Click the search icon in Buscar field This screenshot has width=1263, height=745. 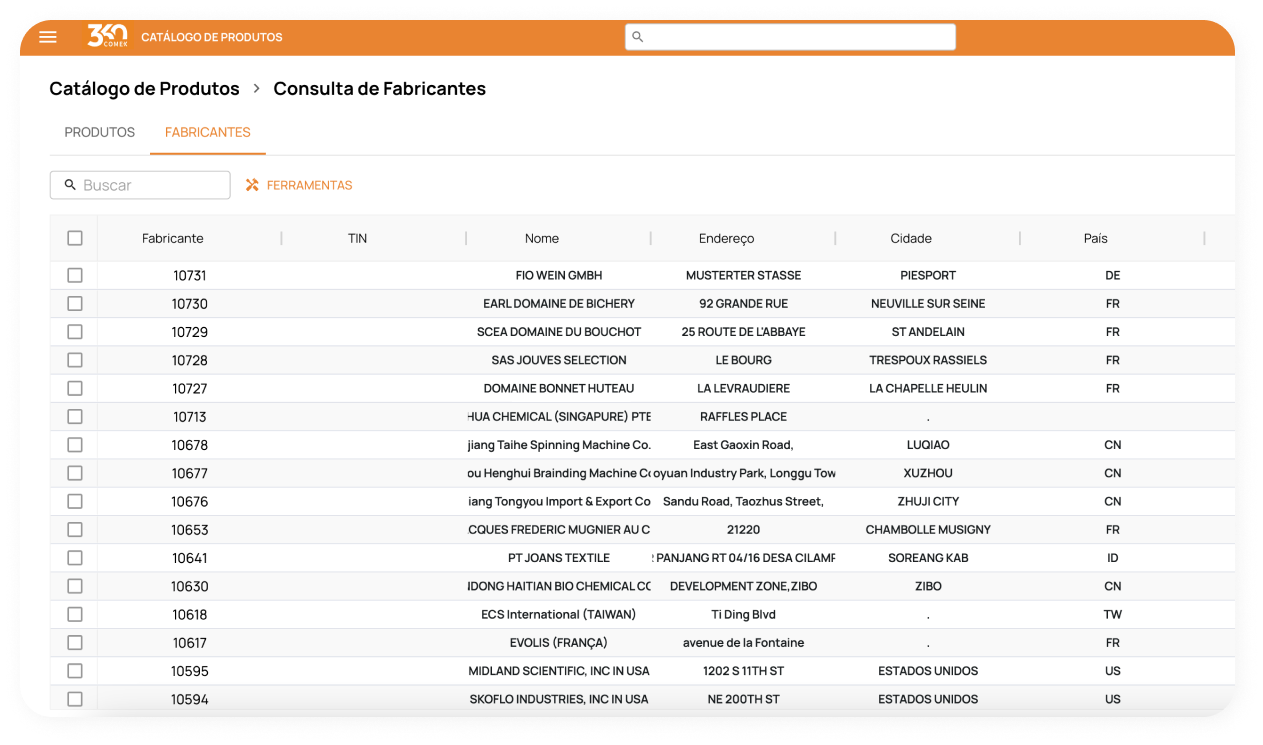pos(70,185)
